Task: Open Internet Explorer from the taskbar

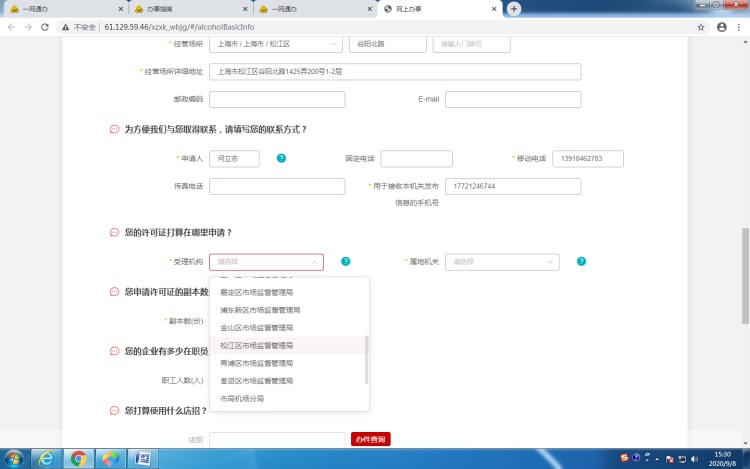Action: (44, 458)
